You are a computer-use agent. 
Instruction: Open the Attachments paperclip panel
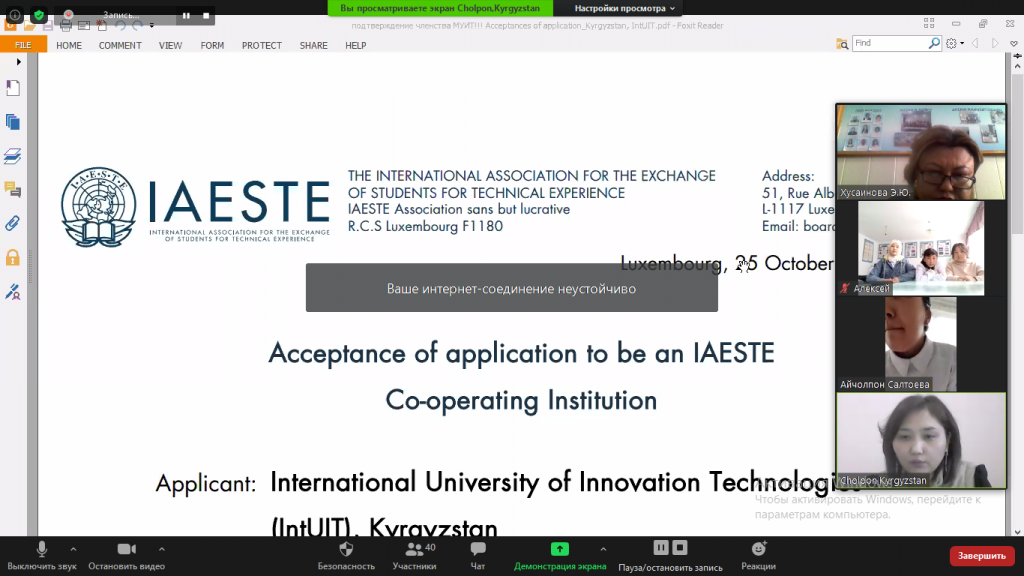[13, 224]
